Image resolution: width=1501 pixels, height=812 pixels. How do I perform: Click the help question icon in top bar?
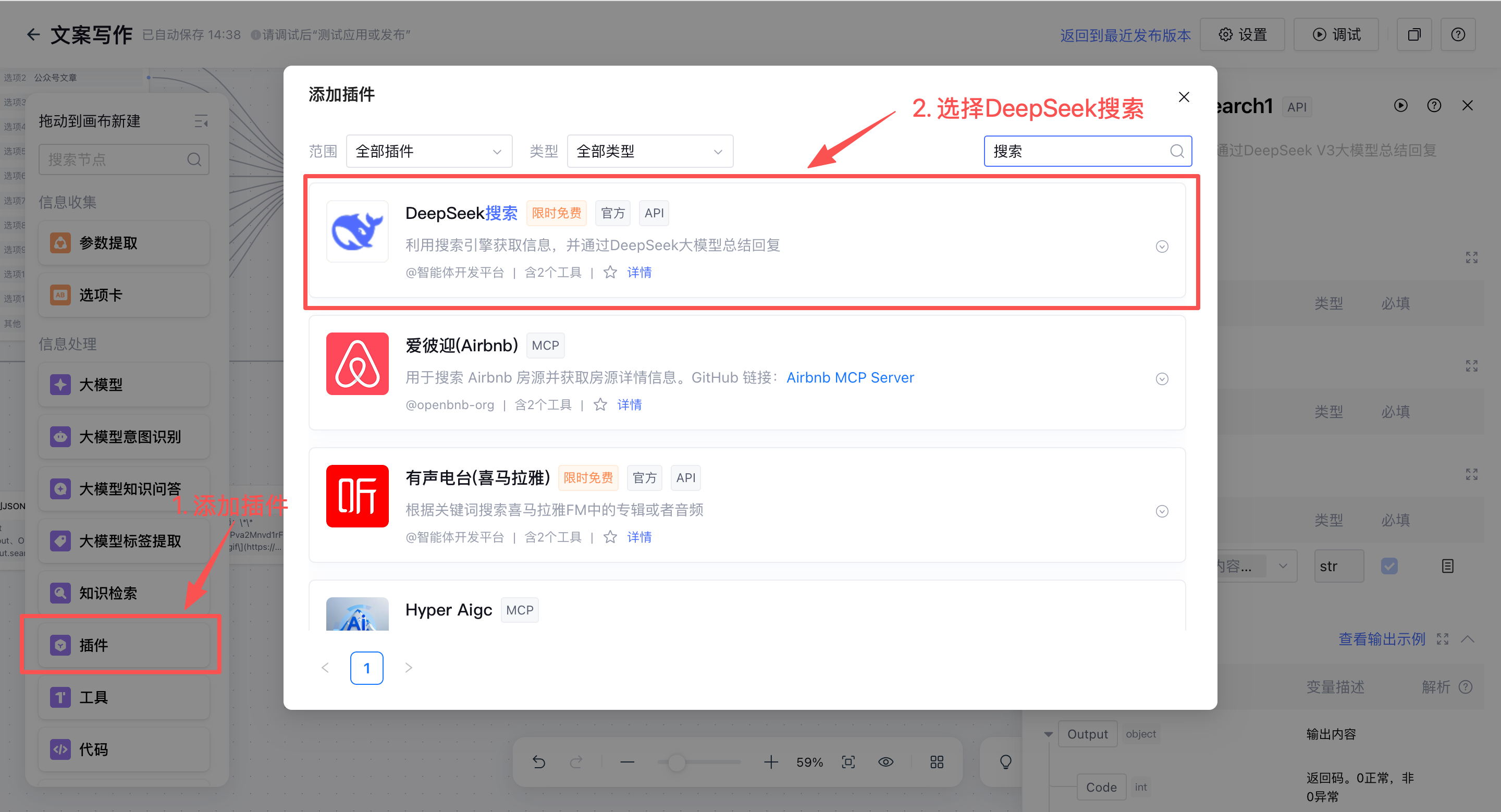pyautogui.click(x=1458, y=34)
